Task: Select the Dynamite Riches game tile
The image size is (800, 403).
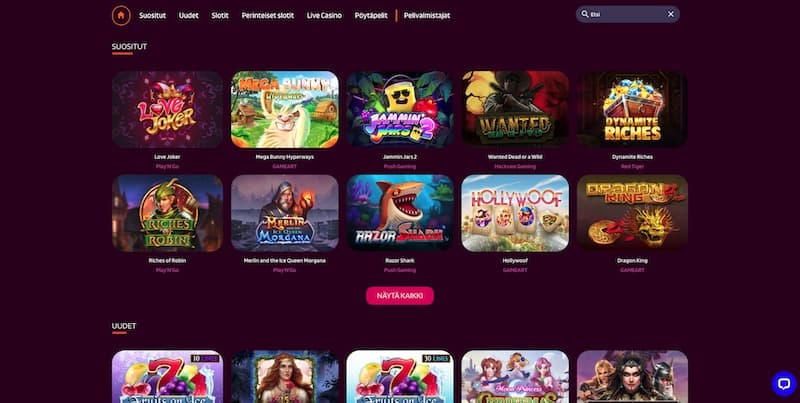Action: click(x=632, y=110)
